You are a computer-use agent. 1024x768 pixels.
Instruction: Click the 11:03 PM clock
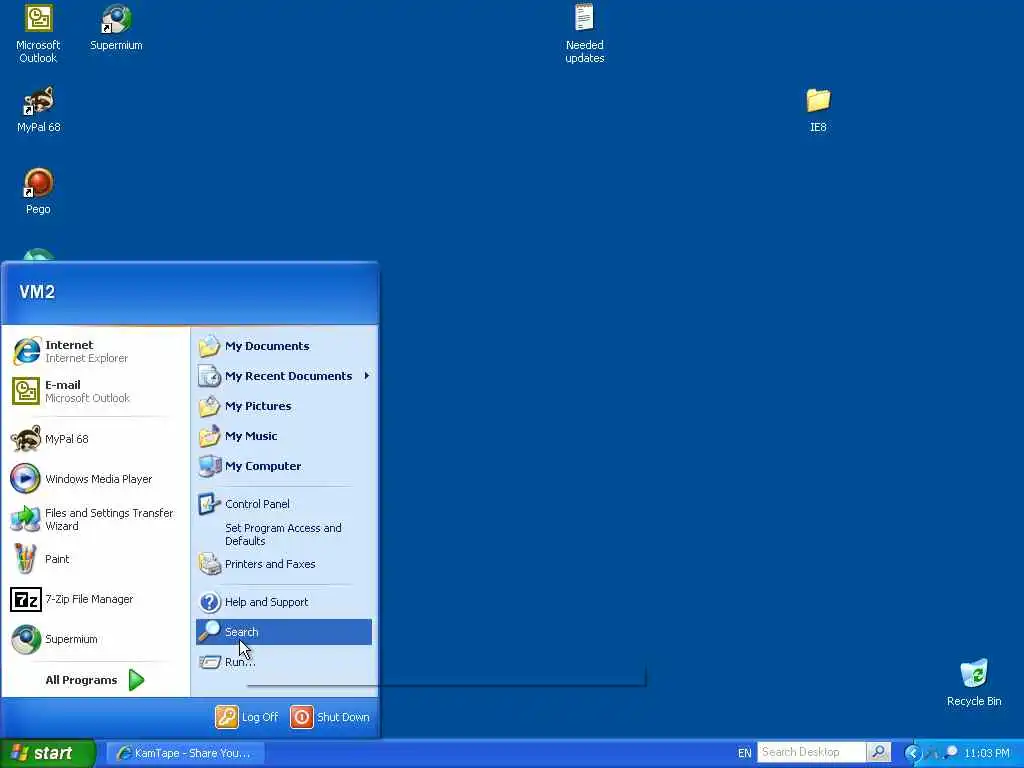click(987, 753)
